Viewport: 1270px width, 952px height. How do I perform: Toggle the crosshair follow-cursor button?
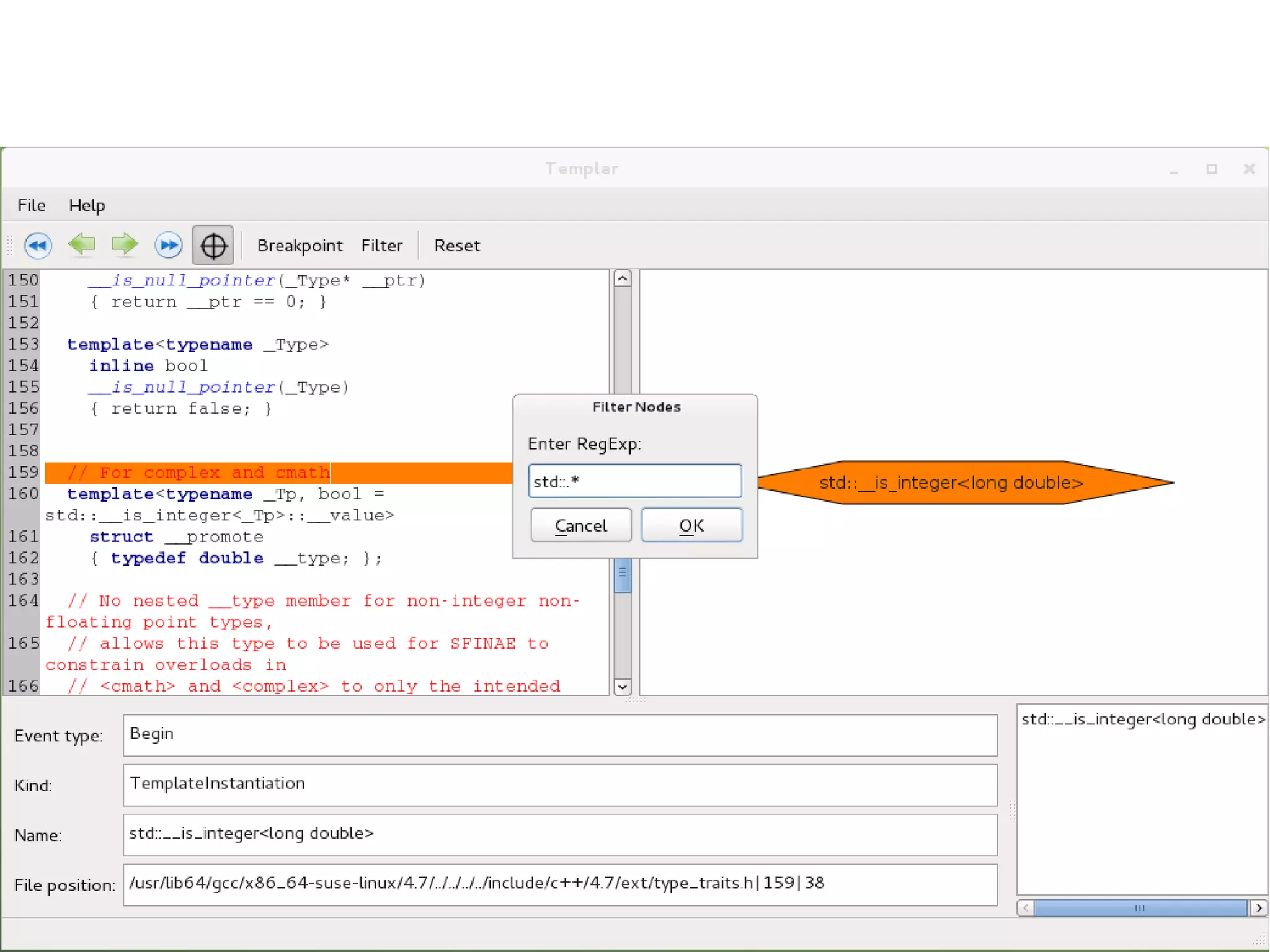pos(213,246)
